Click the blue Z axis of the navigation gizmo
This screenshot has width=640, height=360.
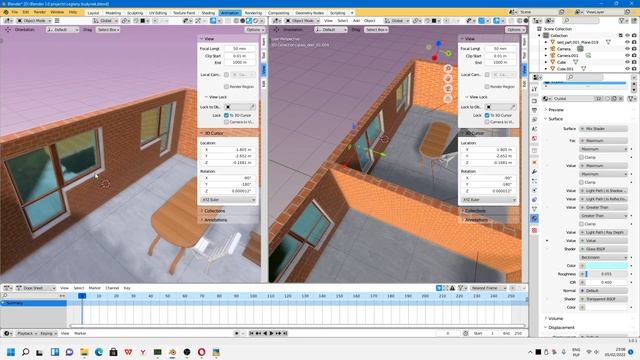click(x=438, y=43)
